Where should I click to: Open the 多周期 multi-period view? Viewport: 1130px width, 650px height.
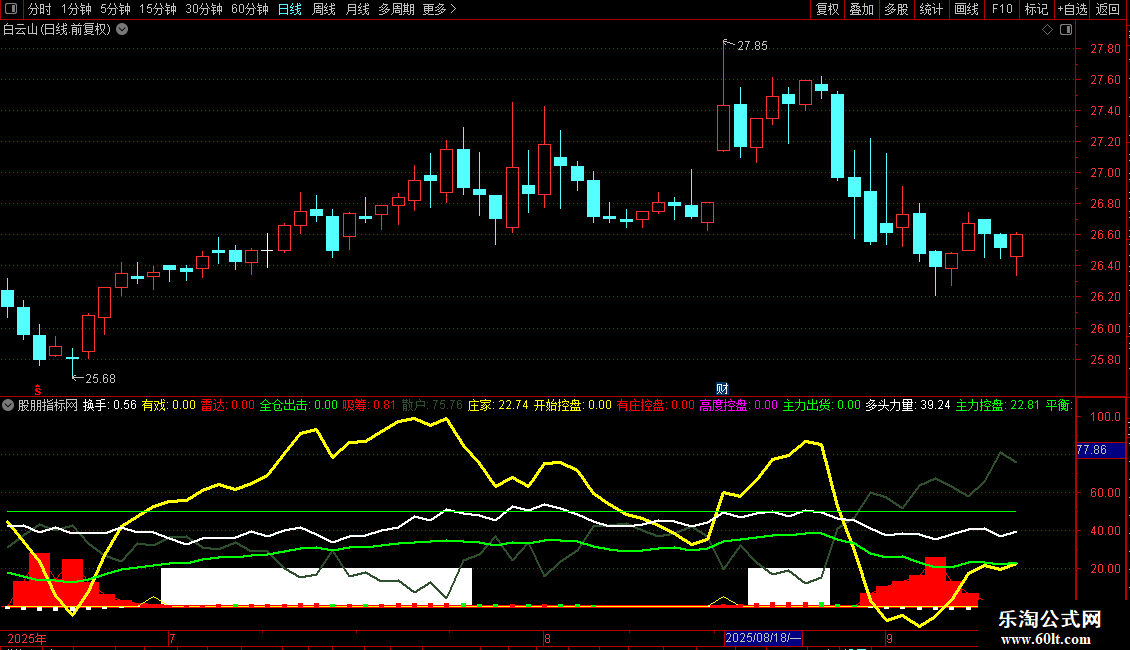pos(396,9)
